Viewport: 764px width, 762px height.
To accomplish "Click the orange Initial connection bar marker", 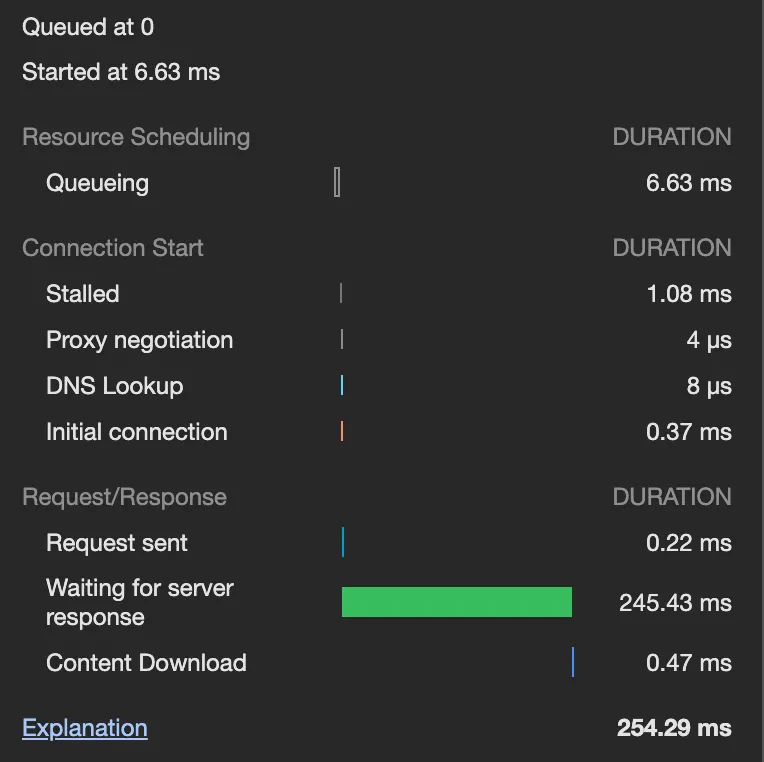I will pyautogui.click(x=342, y=432).
